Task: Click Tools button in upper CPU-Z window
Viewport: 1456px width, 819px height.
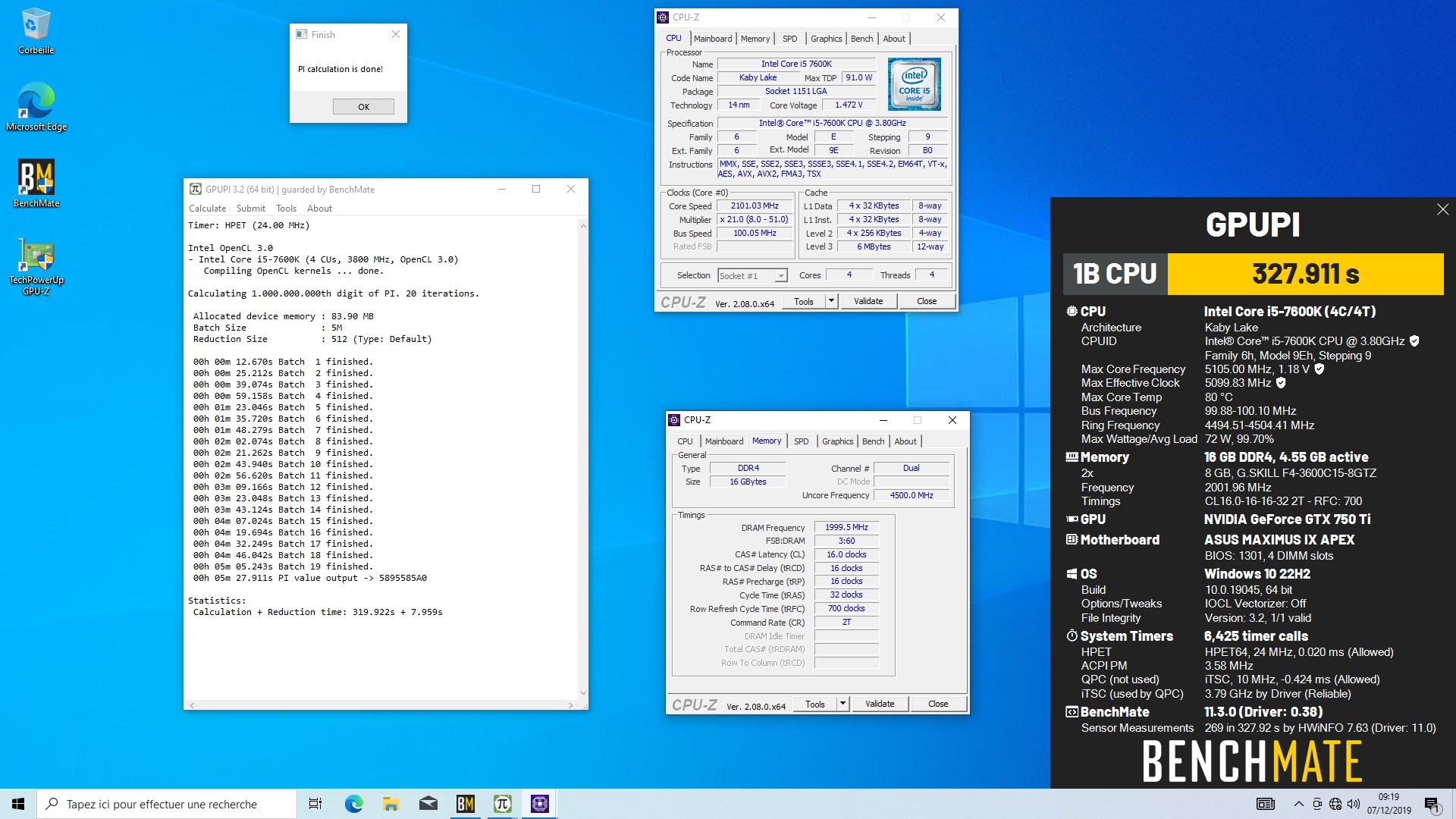Action: (804, 301)
